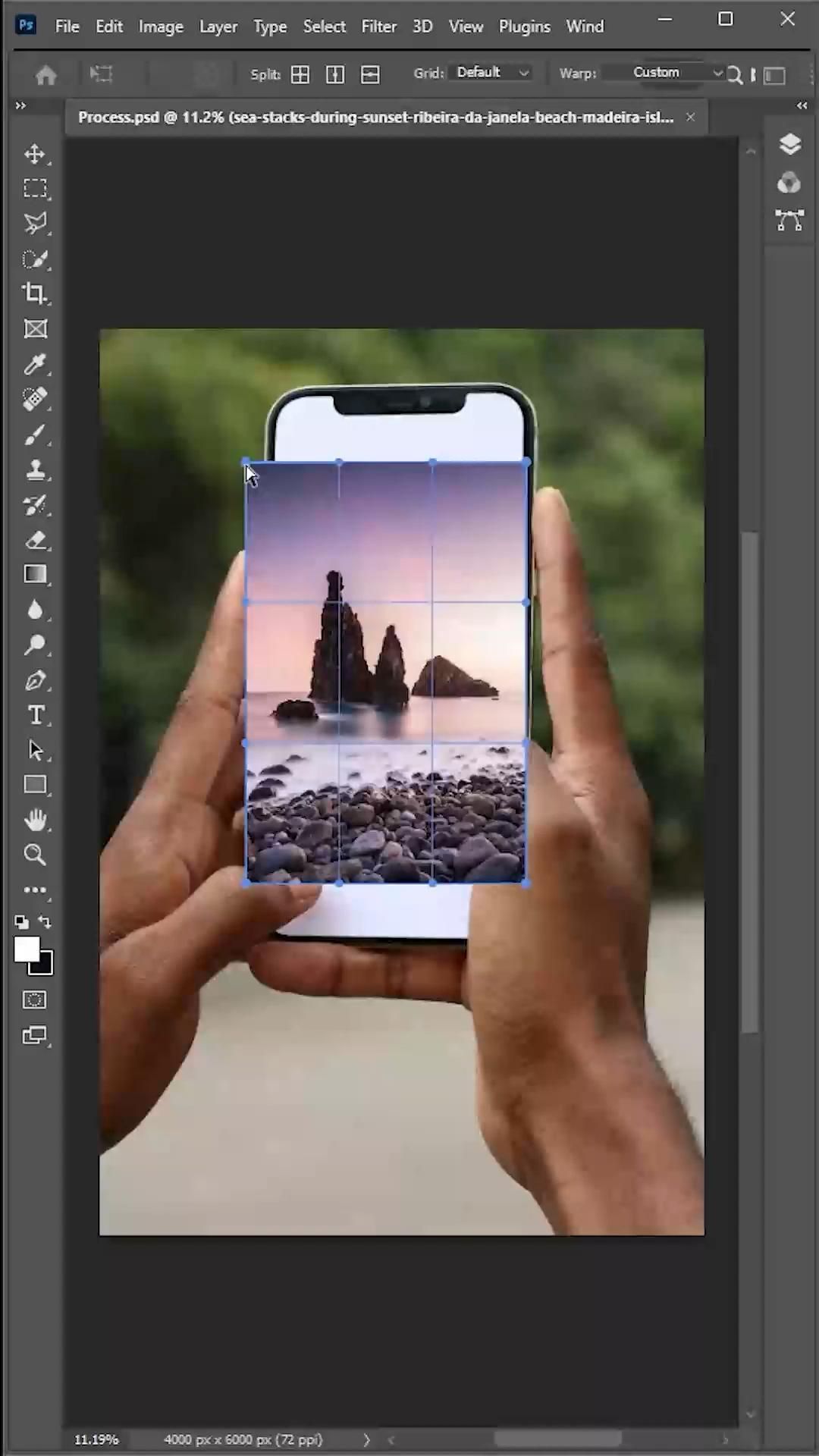The width and height of the screenshot is (819, 1456).
Task: Open the Image menu
Action: (161, 27)
